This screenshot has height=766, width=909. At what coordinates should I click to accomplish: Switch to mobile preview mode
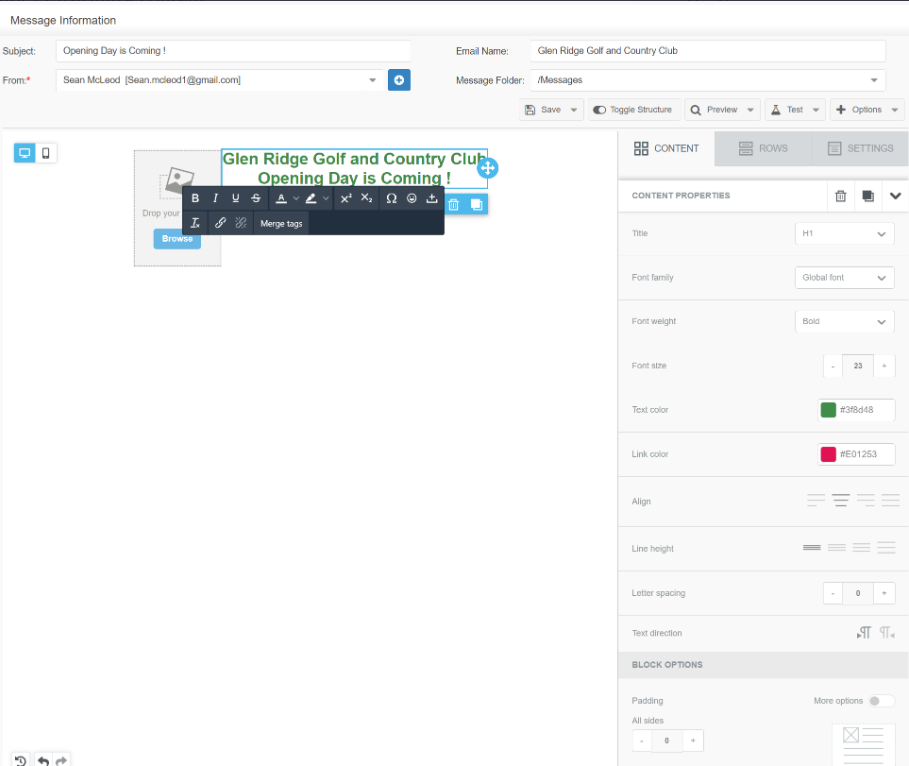pyautogui.click(x=46, y=153)
